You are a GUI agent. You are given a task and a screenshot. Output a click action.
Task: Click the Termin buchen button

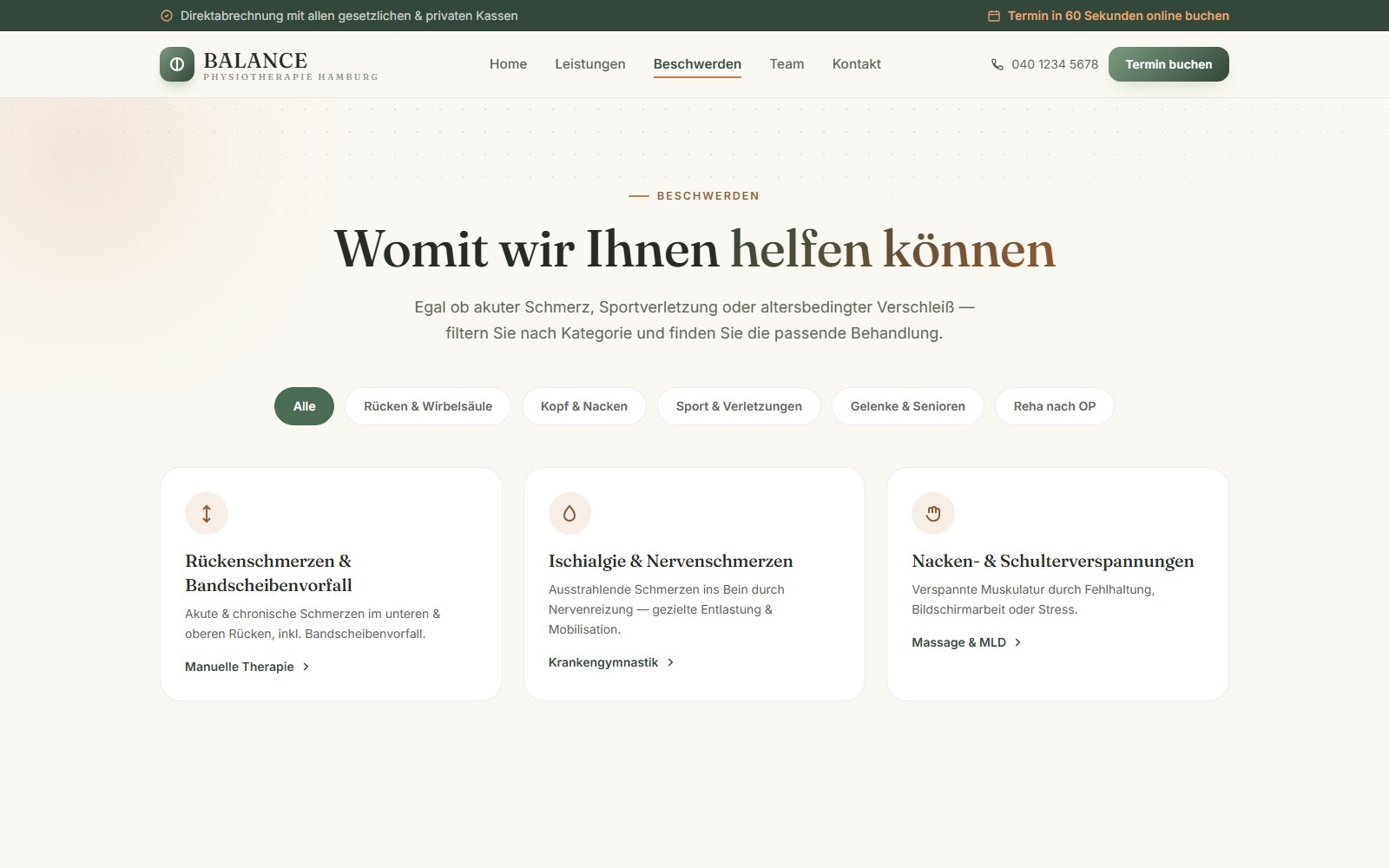point(1168,64)
